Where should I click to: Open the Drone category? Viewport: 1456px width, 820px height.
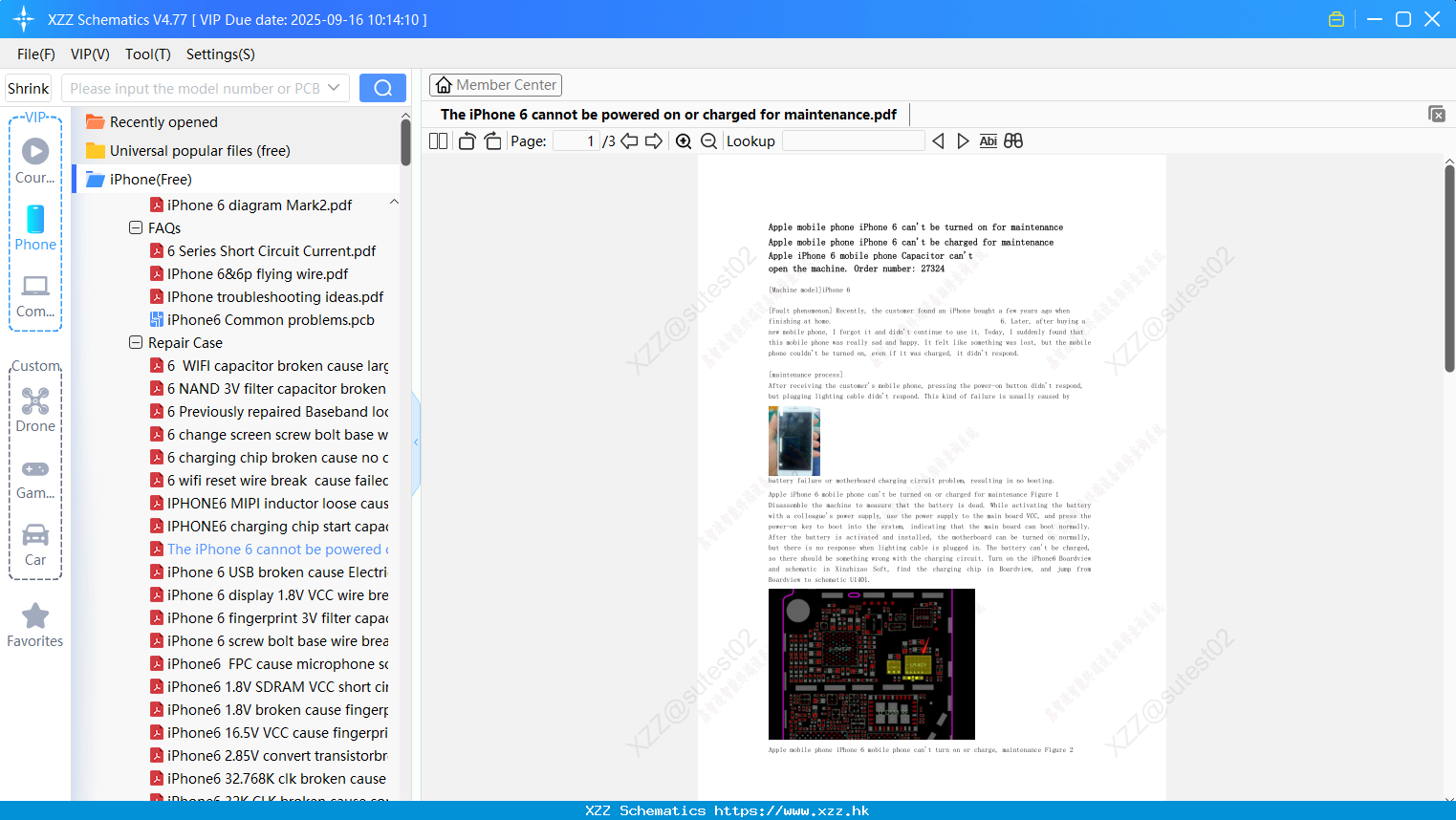35,400
